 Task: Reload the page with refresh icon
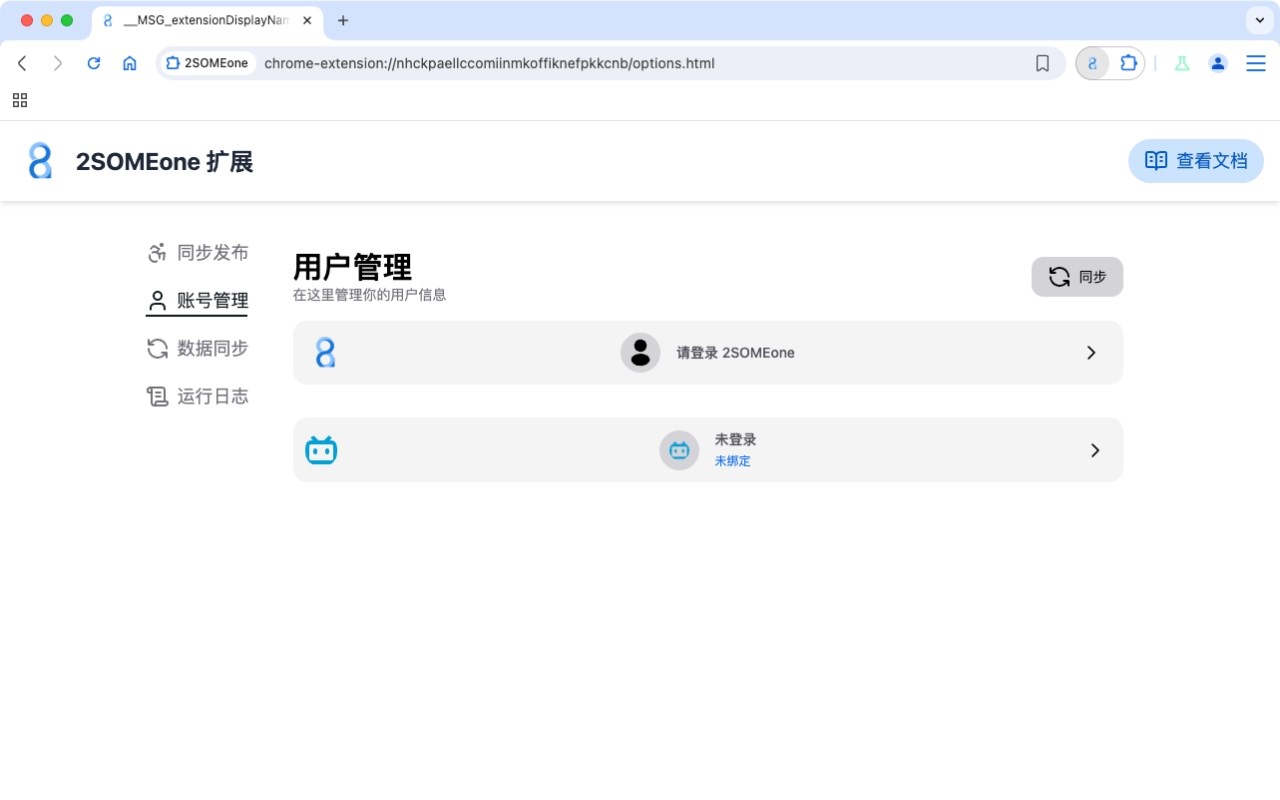[94, 63]
